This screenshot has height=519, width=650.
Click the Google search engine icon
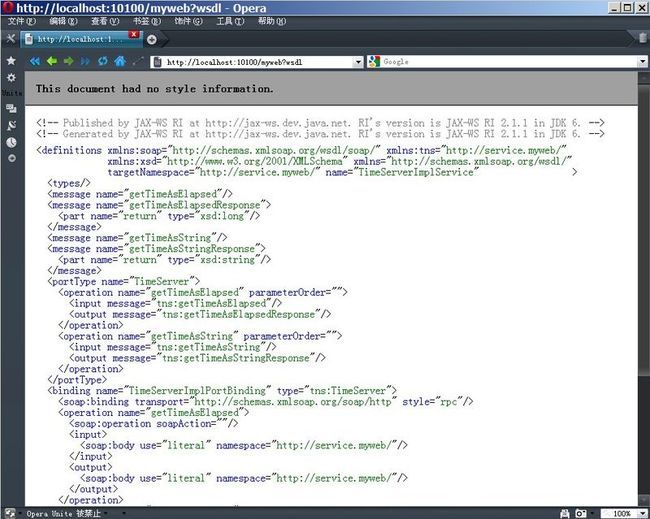[x=374, y=62]
